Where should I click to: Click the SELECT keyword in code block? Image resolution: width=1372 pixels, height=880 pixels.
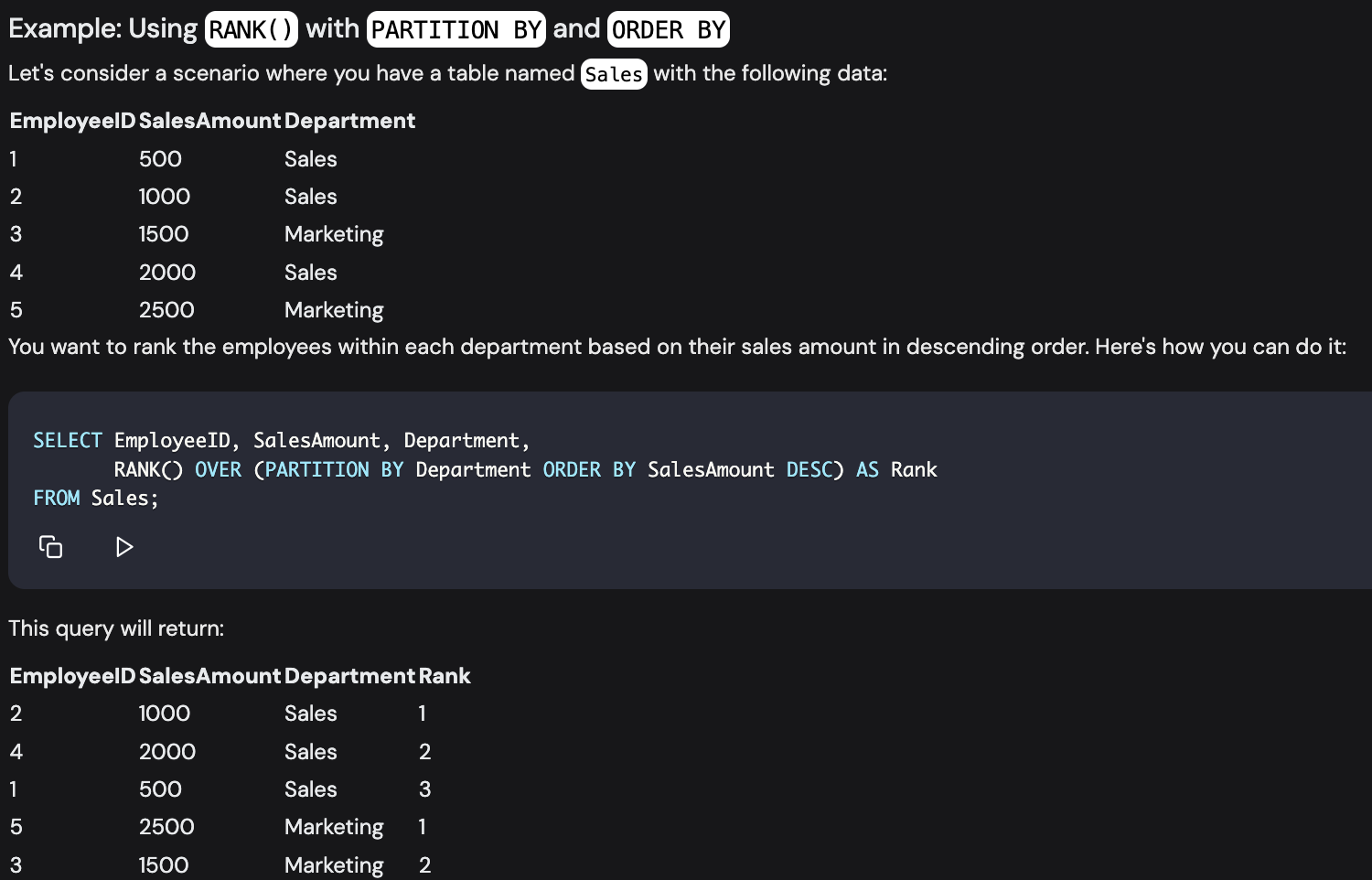(68, 441)
